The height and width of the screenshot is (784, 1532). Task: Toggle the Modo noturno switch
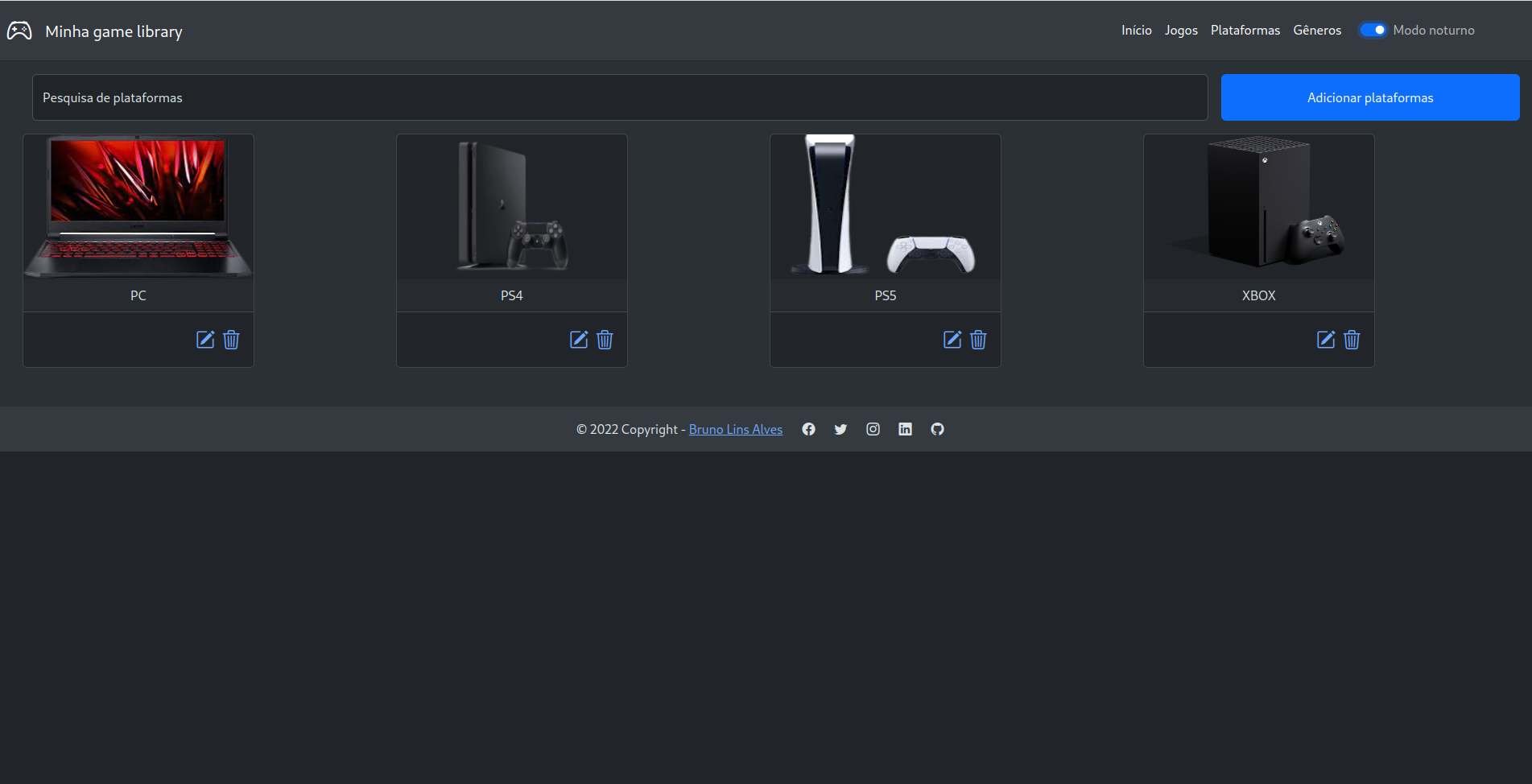tap(1373, 30)
